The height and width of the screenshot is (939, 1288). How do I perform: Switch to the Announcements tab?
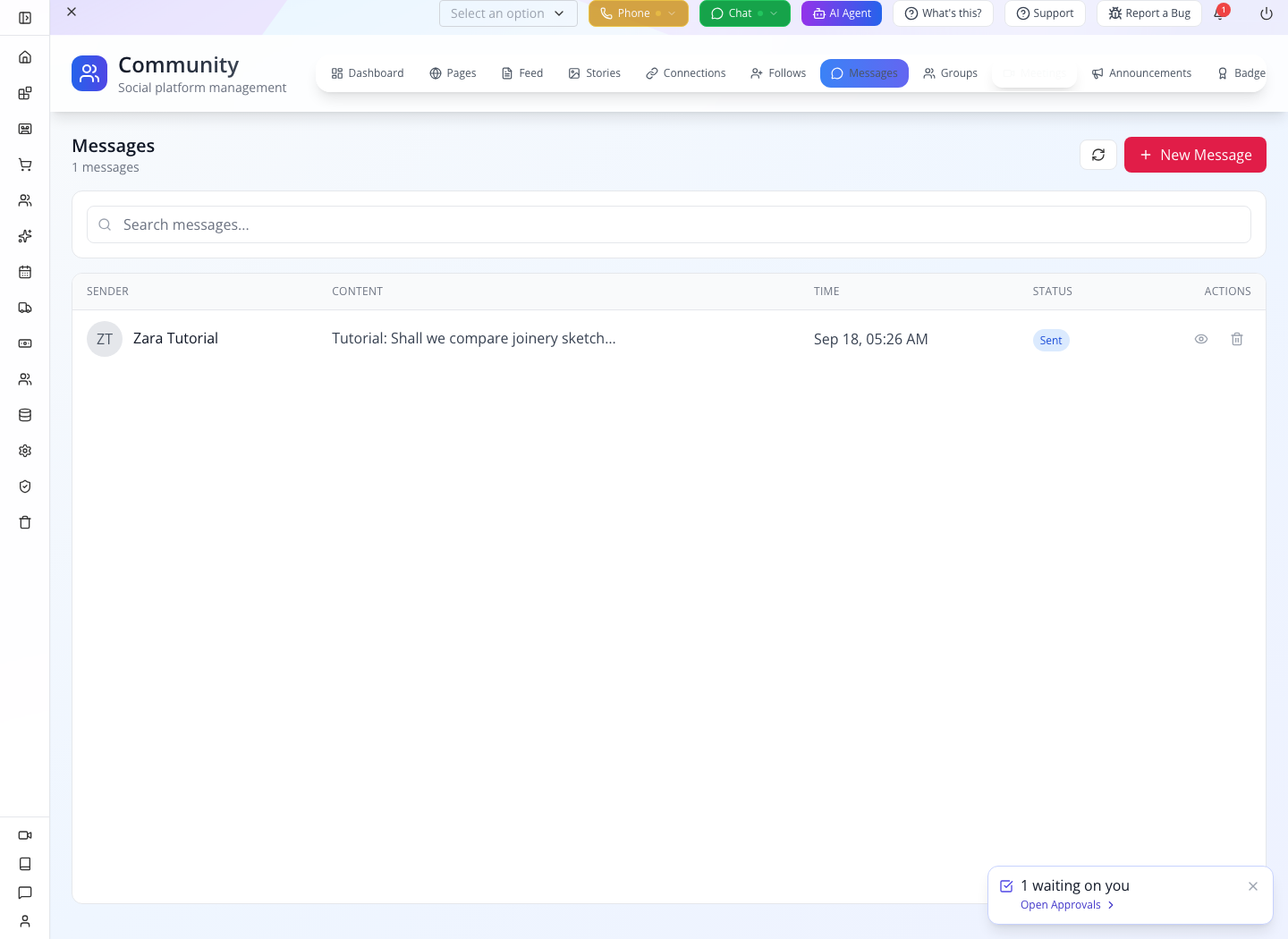(1141, 73)
